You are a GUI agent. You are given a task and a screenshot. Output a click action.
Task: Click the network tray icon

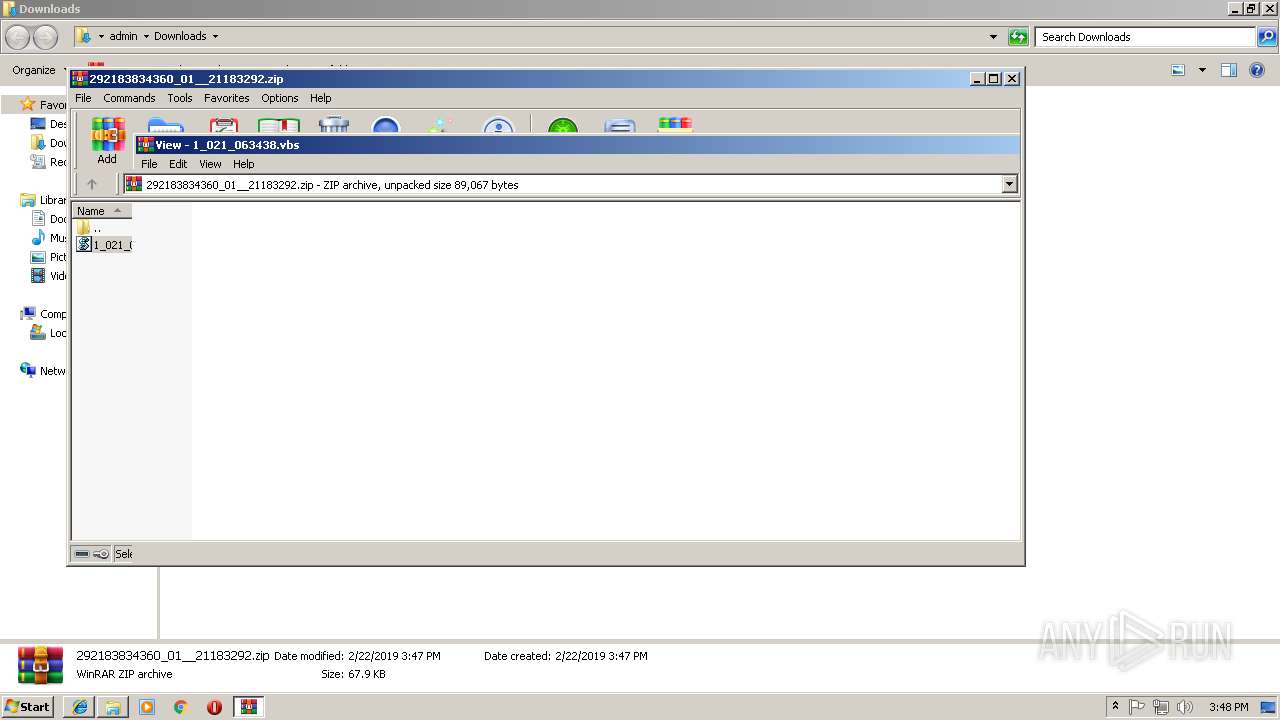[x=1161, y=707]
